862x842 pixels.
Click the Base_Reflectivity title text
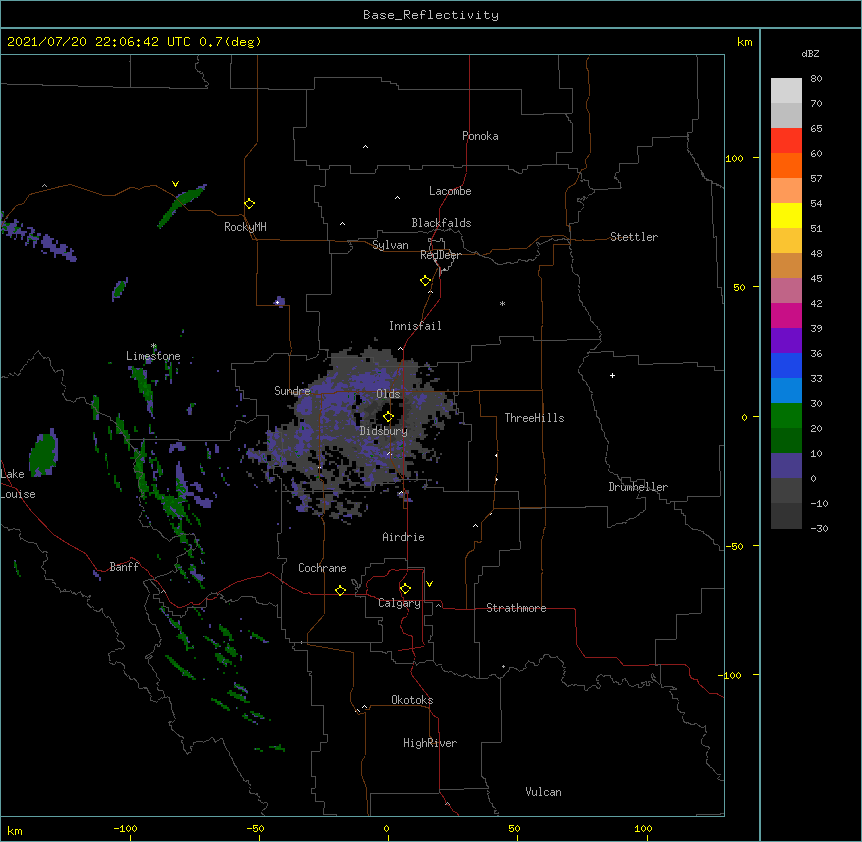431,15
